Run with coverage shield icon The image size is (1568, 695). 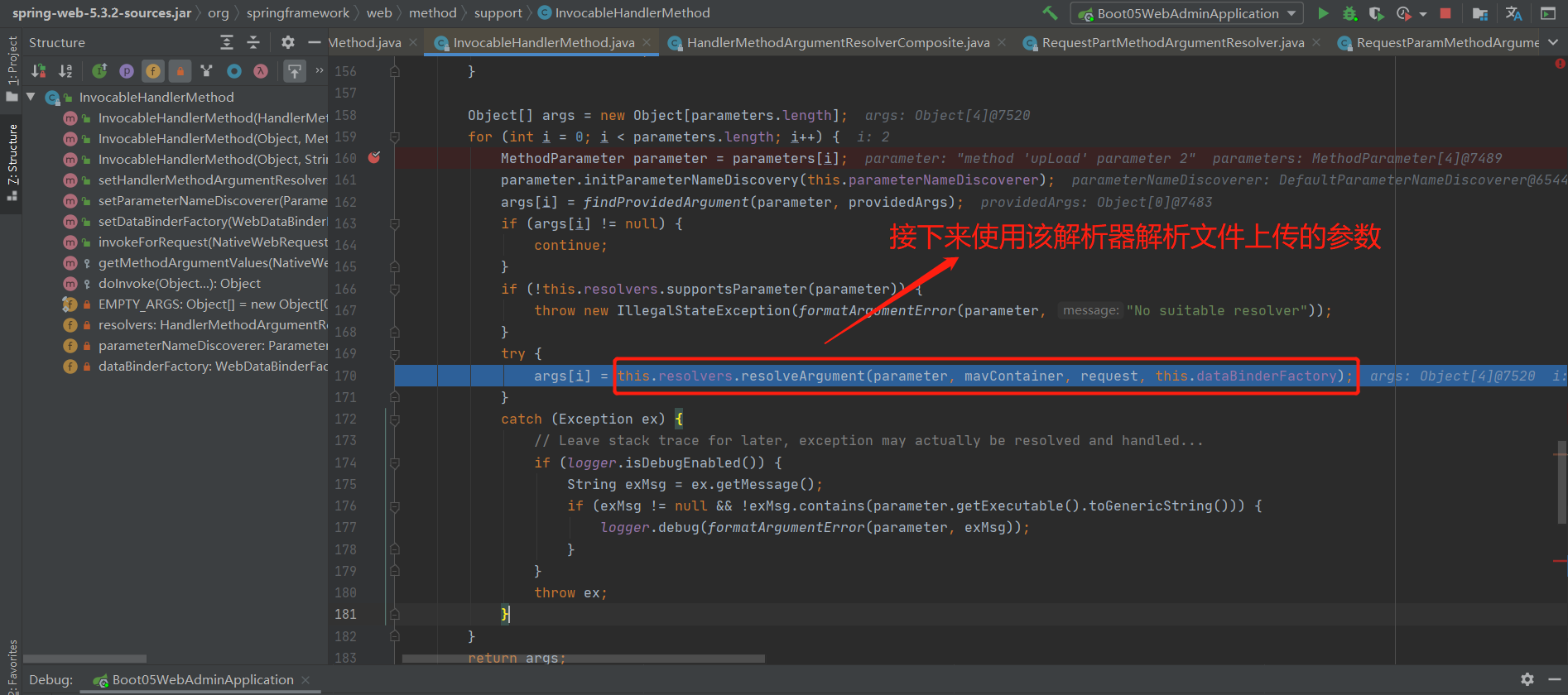tap(1376, 13)
